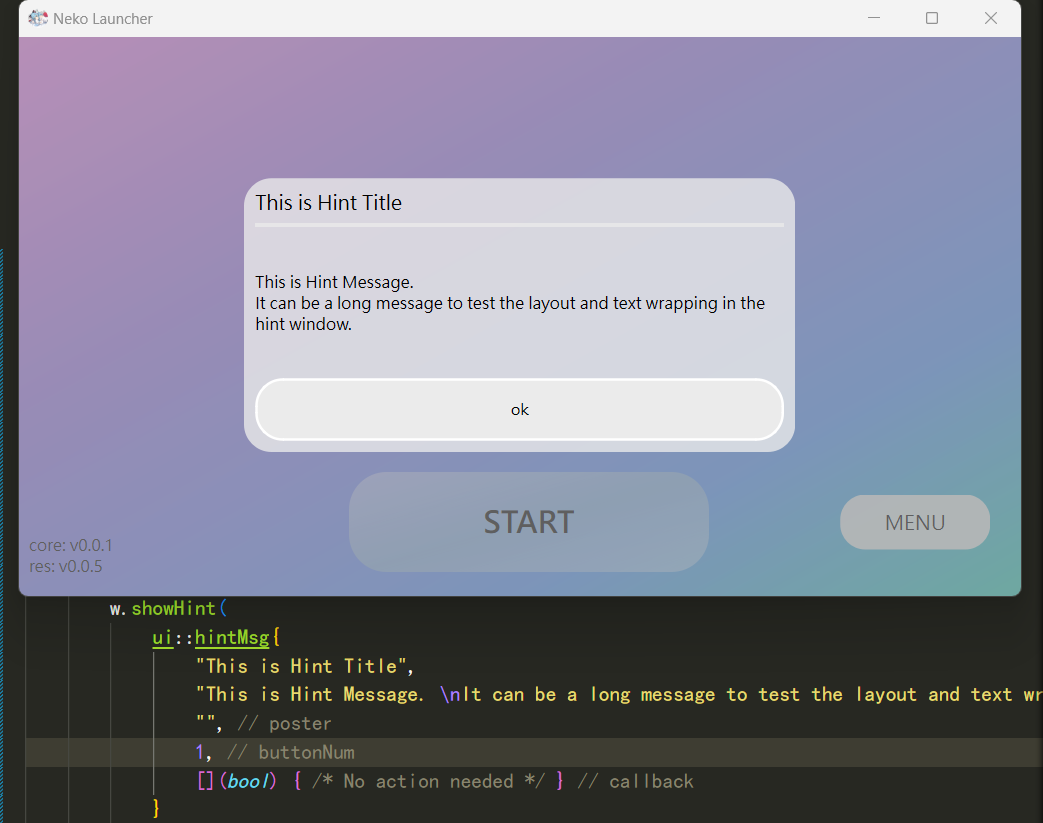This screenshot has width=1043, height=823.
Task: Click the "core: v0.0.1" version label
Action: point(71,546)
